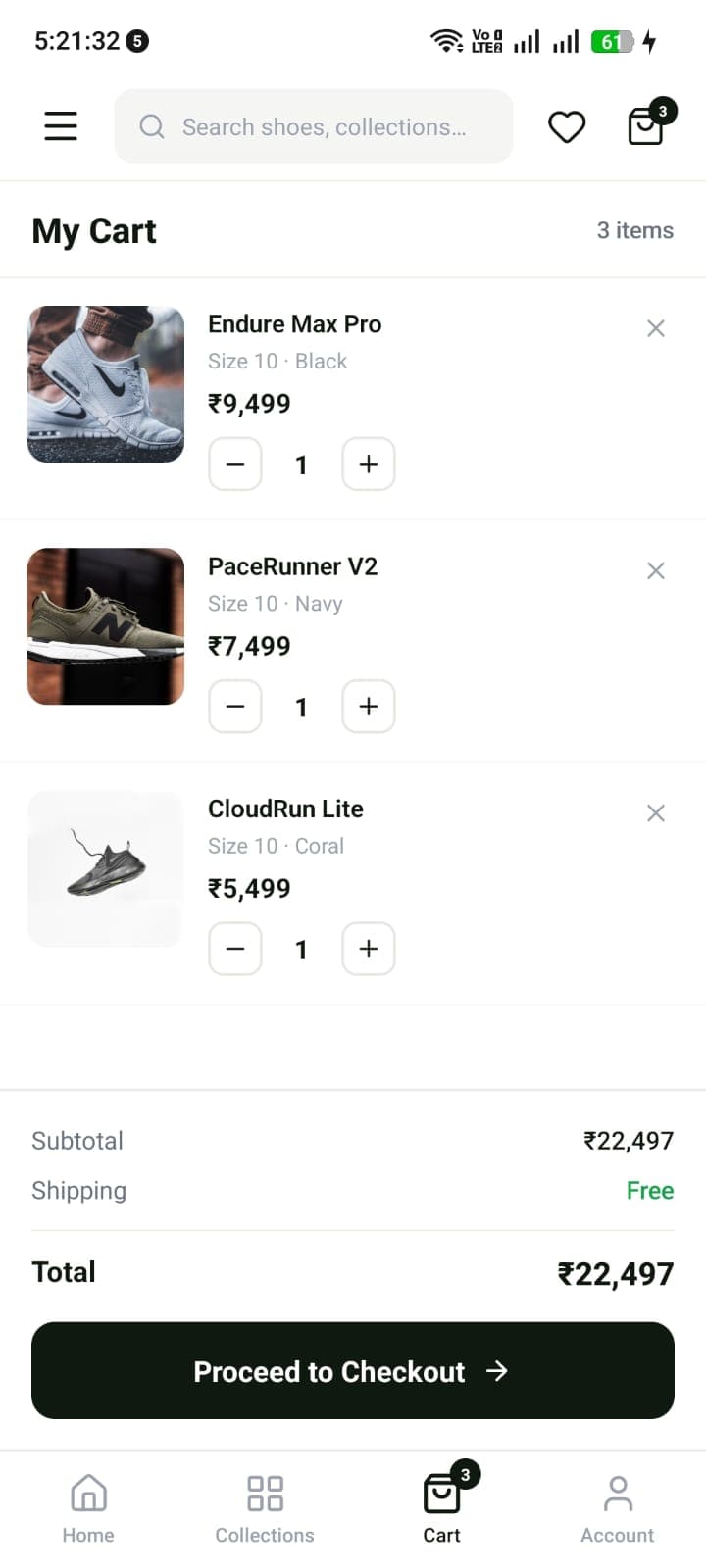Decrease Endure Max Pro quantity
Image resolution: width=706 pixels, height=1568 pixels.
(235, 464)
